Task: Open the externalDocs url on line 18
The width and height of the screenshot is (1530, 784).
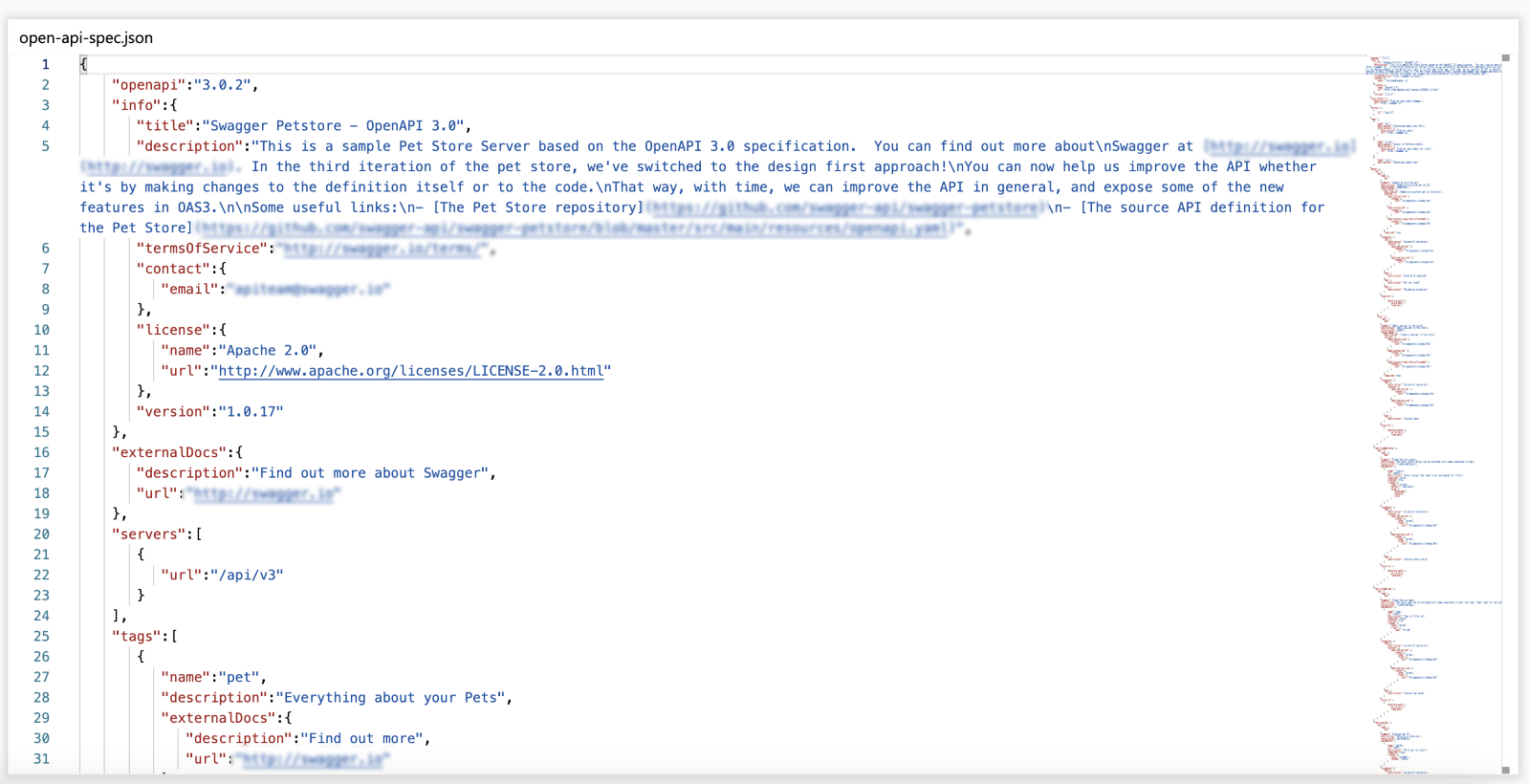Action: [264, 493]
